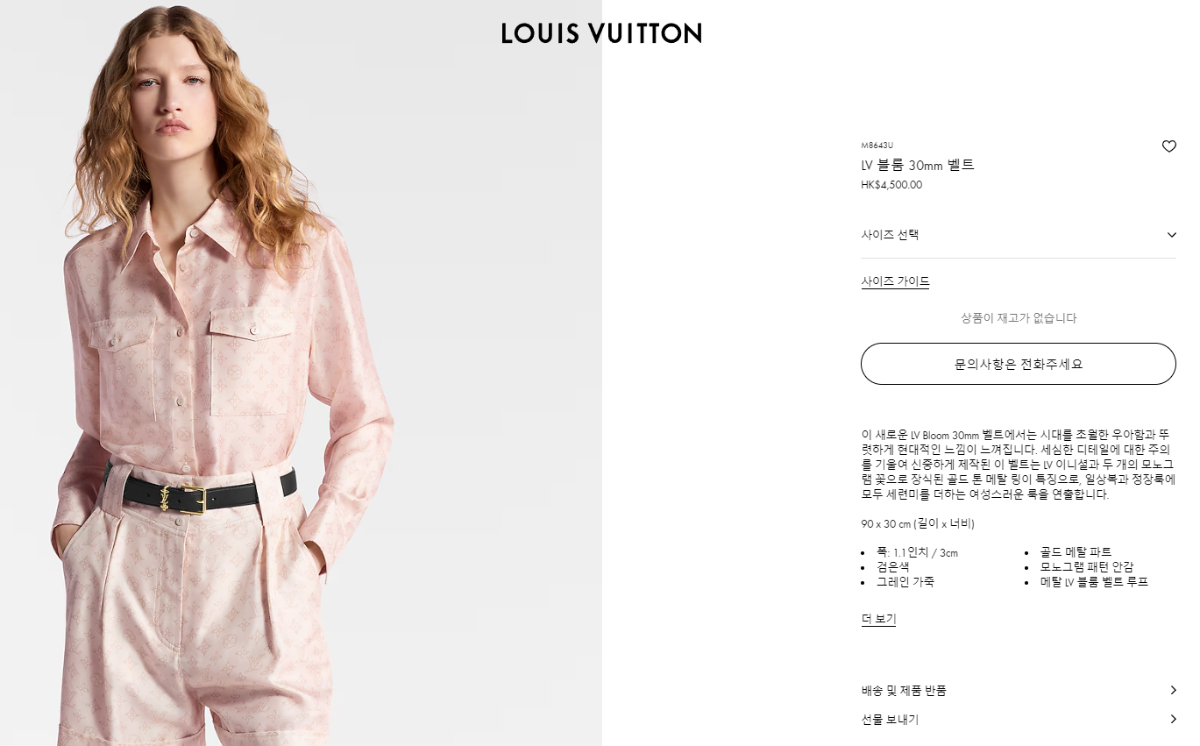Click the arrow next to 배송 및 제품 반품

pos(1173,690)
